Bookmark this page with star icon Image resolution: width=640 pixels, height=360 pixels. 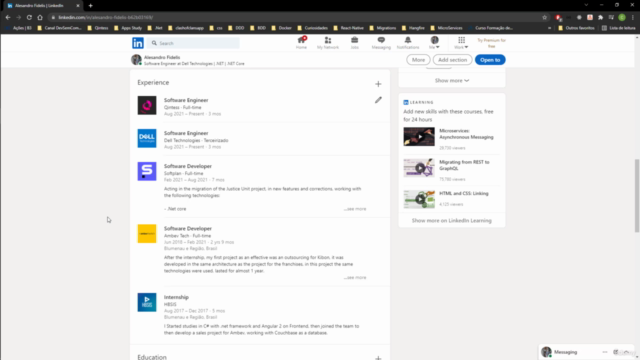pyautogui.click(x=544, y=18)
